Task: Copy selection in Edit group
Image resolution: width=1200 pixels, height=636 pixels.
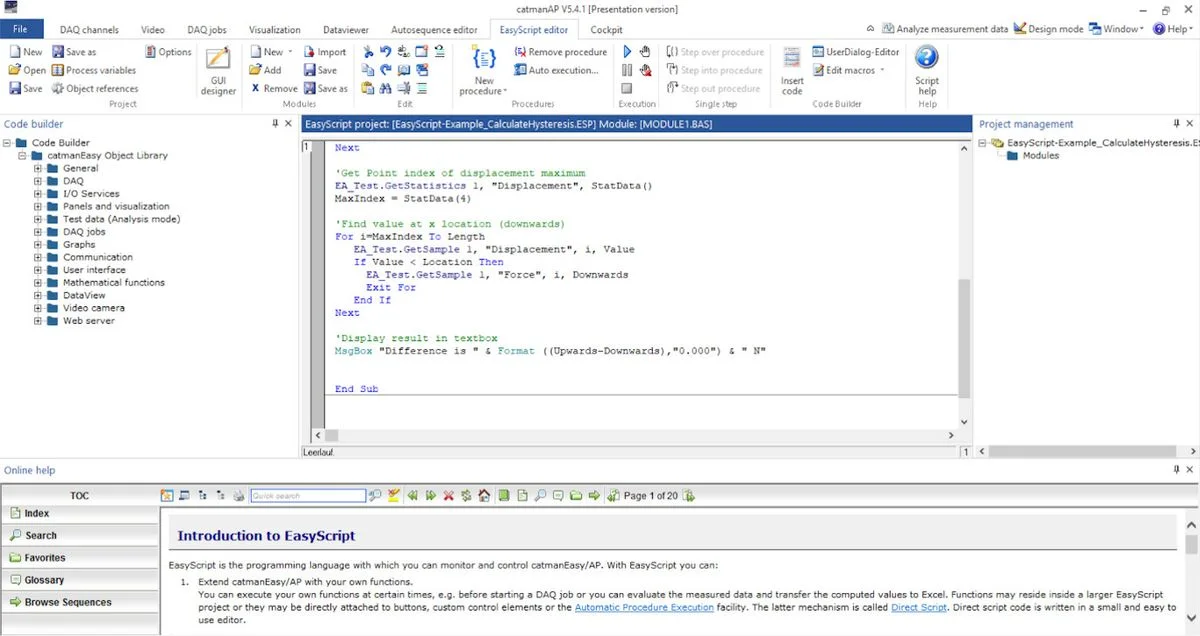Action: [369, 70]
